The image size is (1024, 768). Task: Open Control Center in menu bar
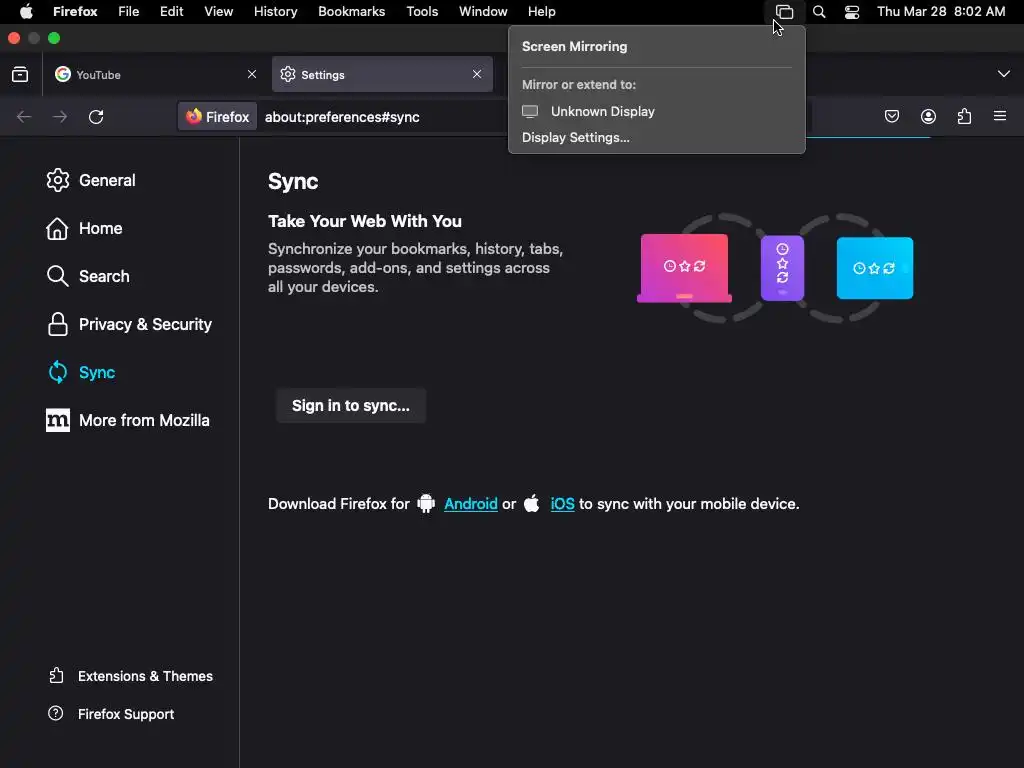852,12
